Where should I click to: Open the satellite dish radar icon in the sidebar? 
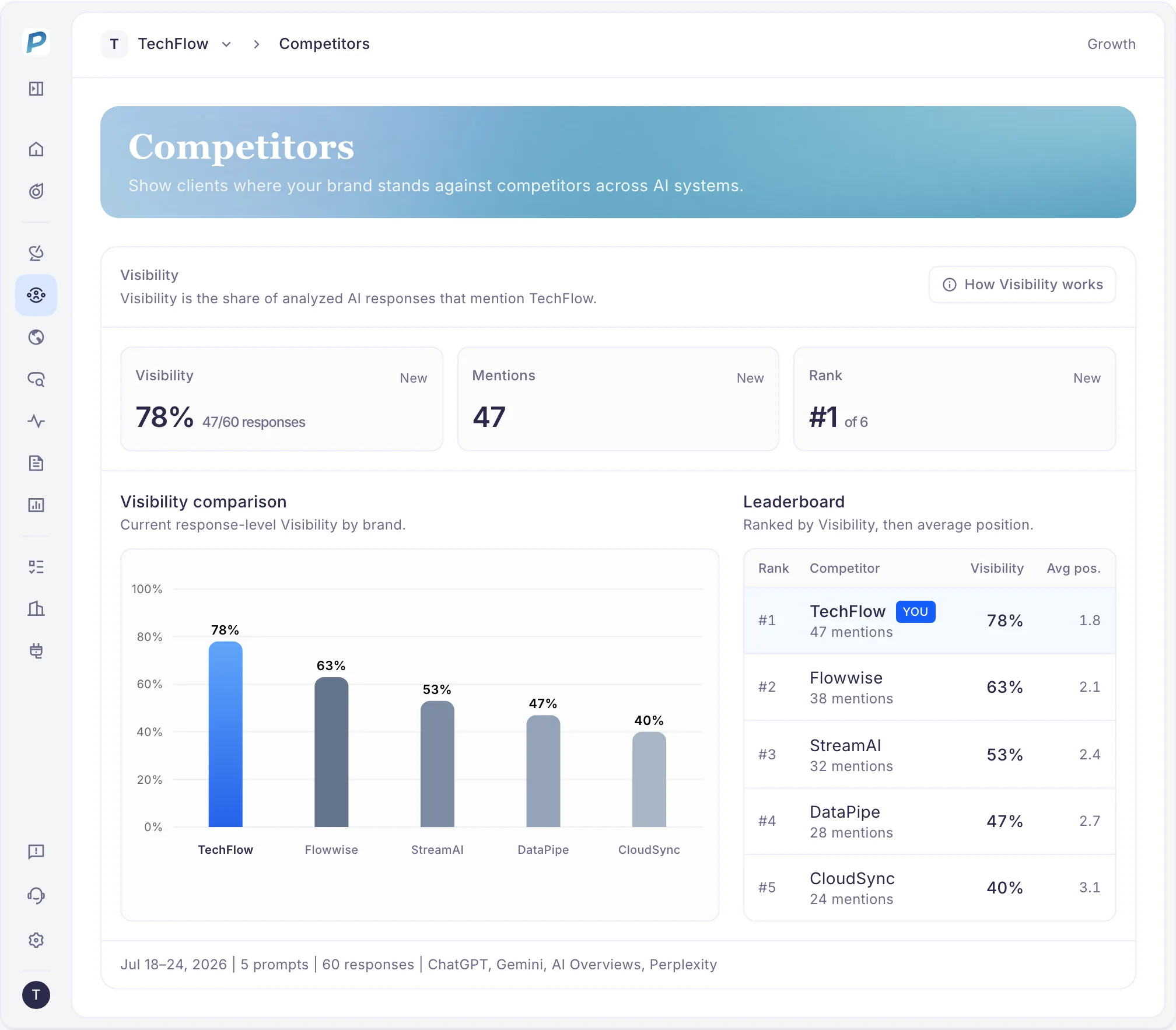[36, 253]
